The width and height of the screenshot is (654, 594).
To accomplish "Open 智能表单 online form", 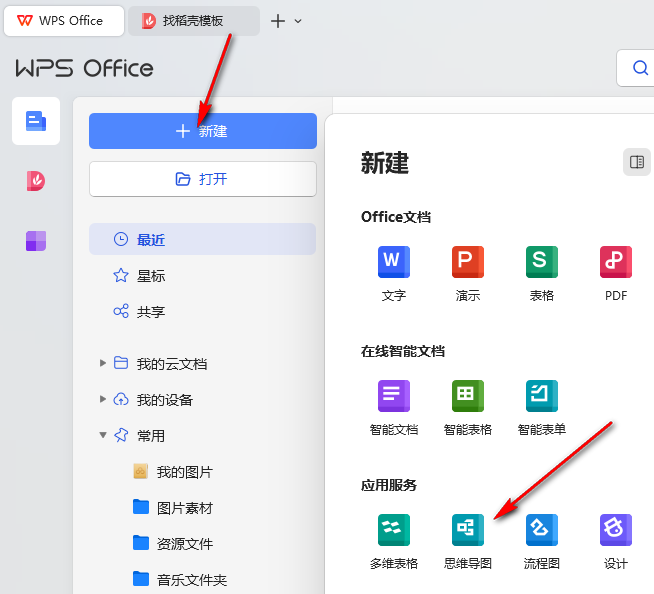I will [x=541, y=408].
